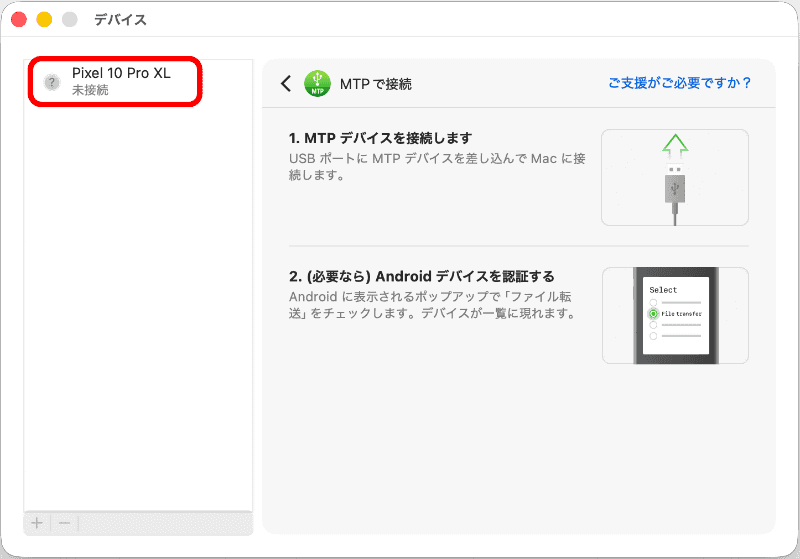Click the question mark device status icon

tap(52, 82)
